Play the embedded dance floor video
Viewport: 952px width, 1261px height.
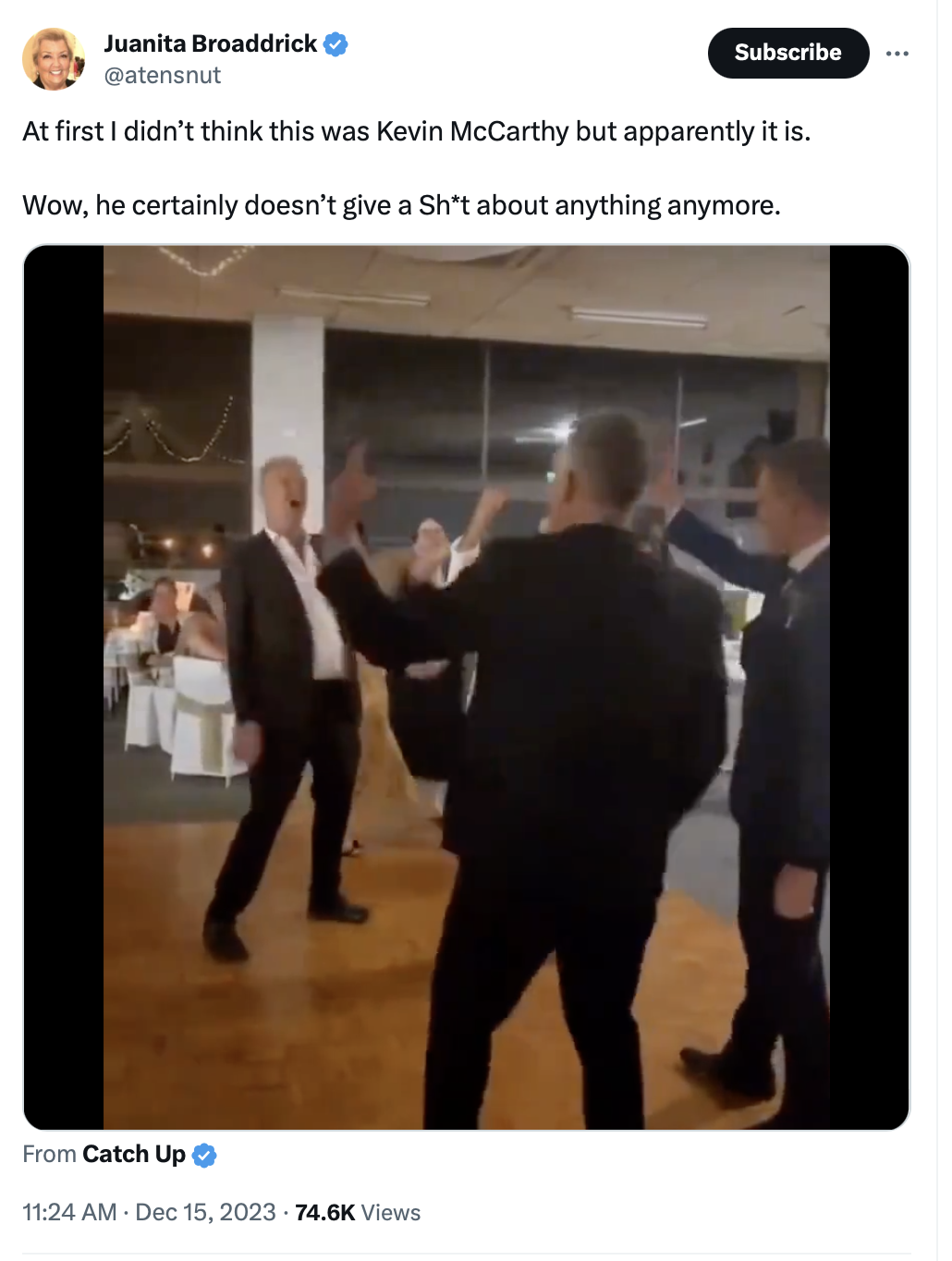point(467,687)
